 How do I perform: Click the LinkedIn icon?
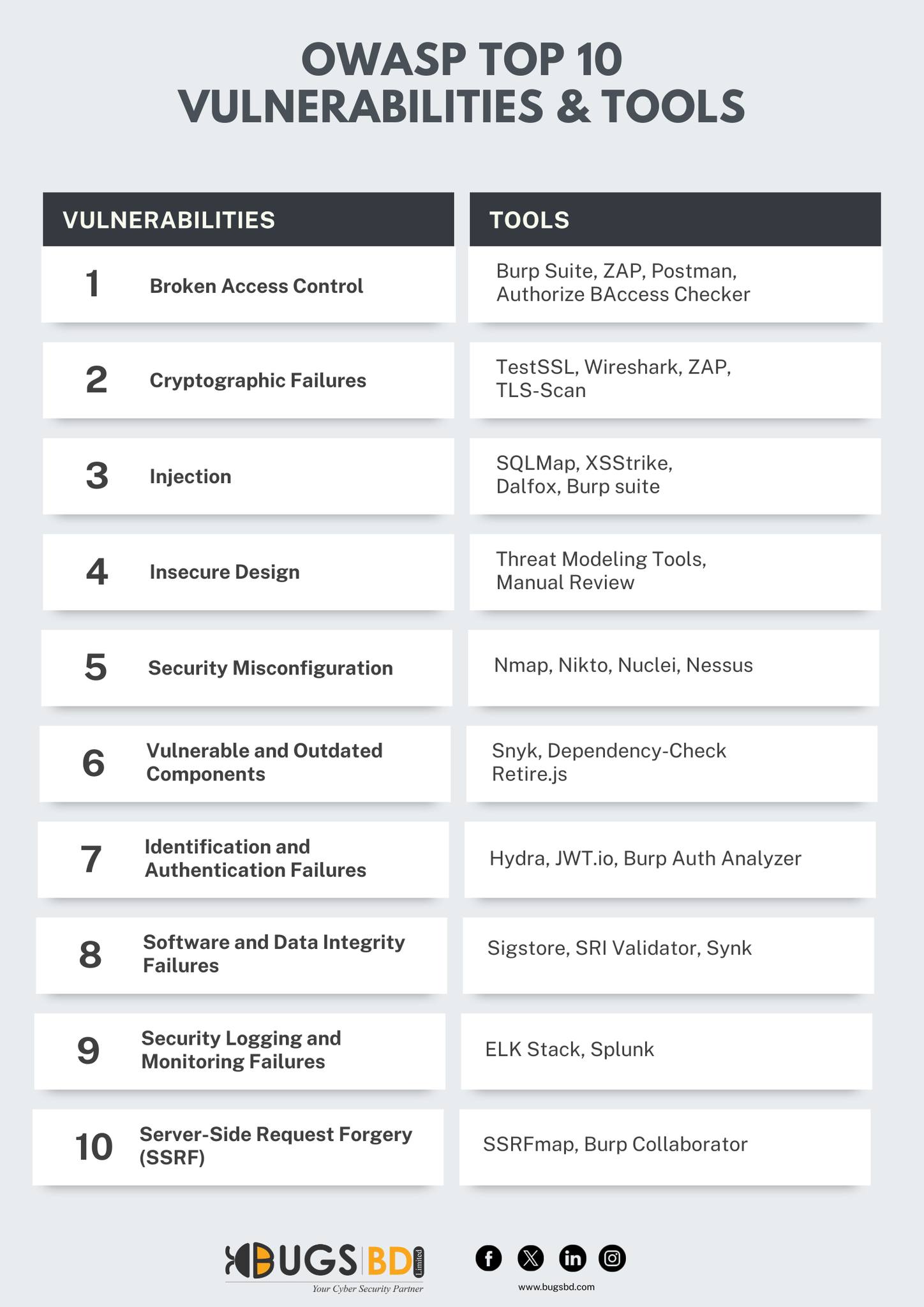[x=572, y=1258]
